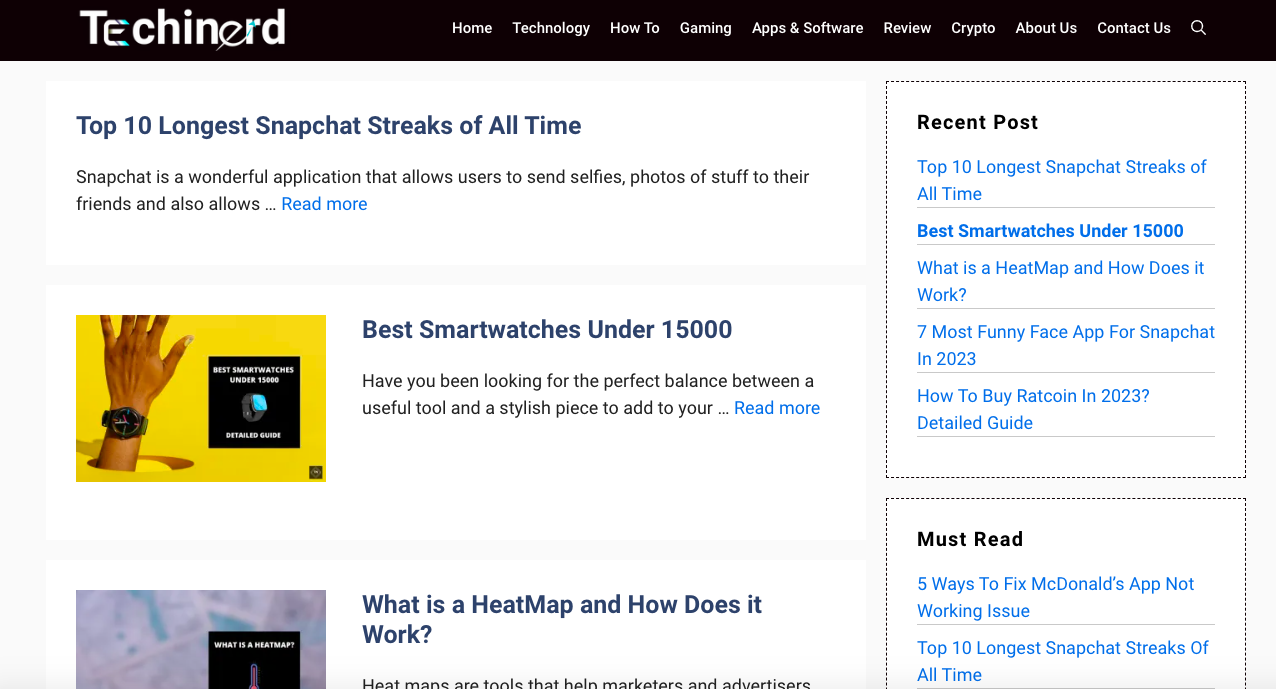Screen dimensions: 1276x689
Task: Open the Crypto menu item
Action: (x=973, y=28)
